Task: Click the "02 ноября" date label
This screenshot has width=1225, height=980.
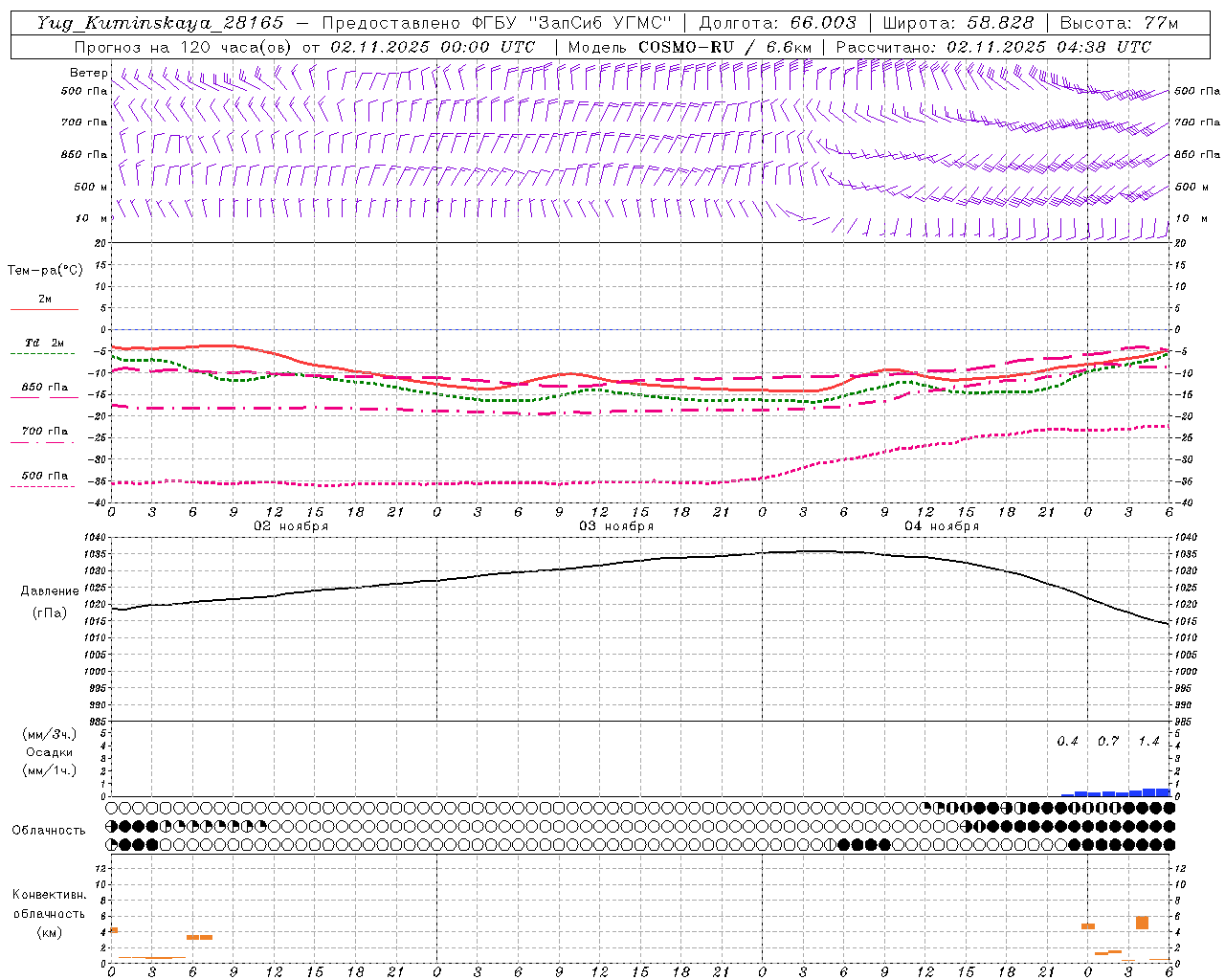Action: point(291,526)
